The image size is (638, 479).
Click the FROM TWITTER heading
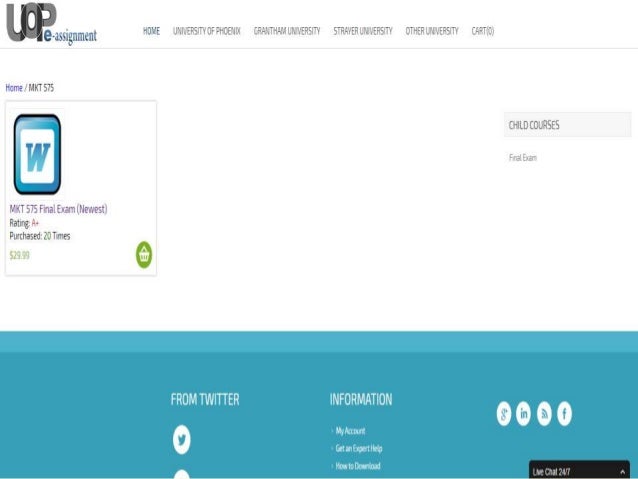coord(205,399)
